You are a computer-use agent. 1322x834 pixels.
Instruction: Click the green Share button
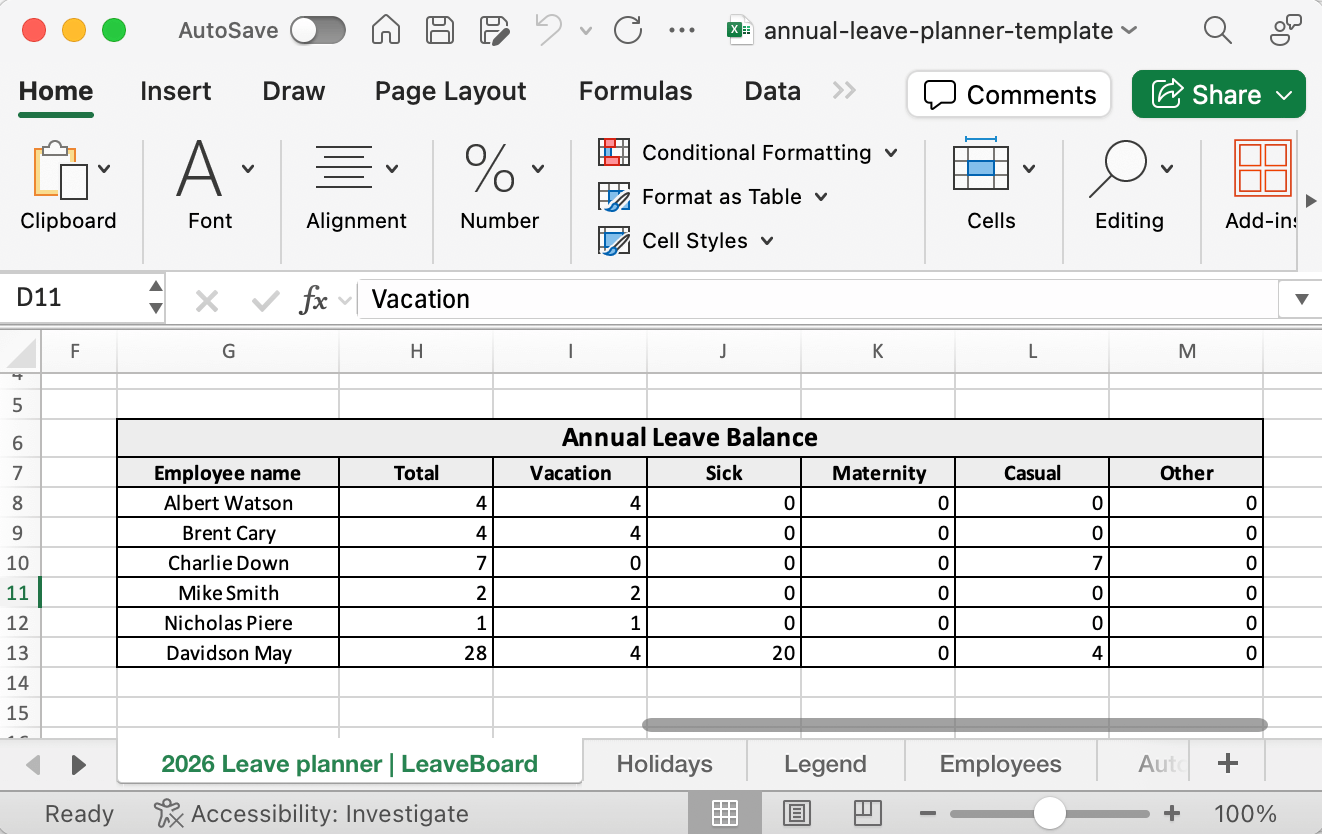(1218, 95)
